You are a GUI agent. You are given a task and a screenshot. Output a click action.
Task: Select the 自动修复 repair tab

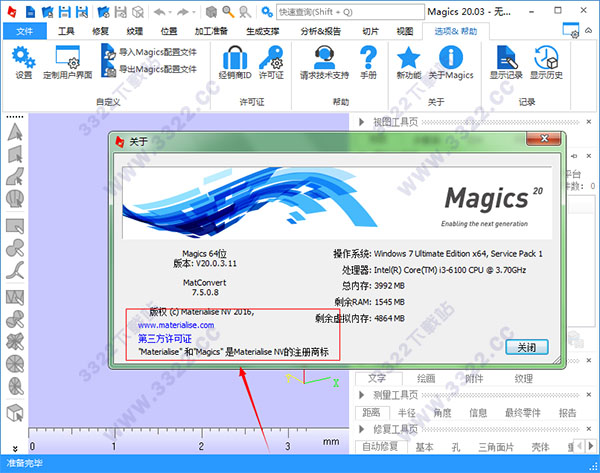point(380,447)
